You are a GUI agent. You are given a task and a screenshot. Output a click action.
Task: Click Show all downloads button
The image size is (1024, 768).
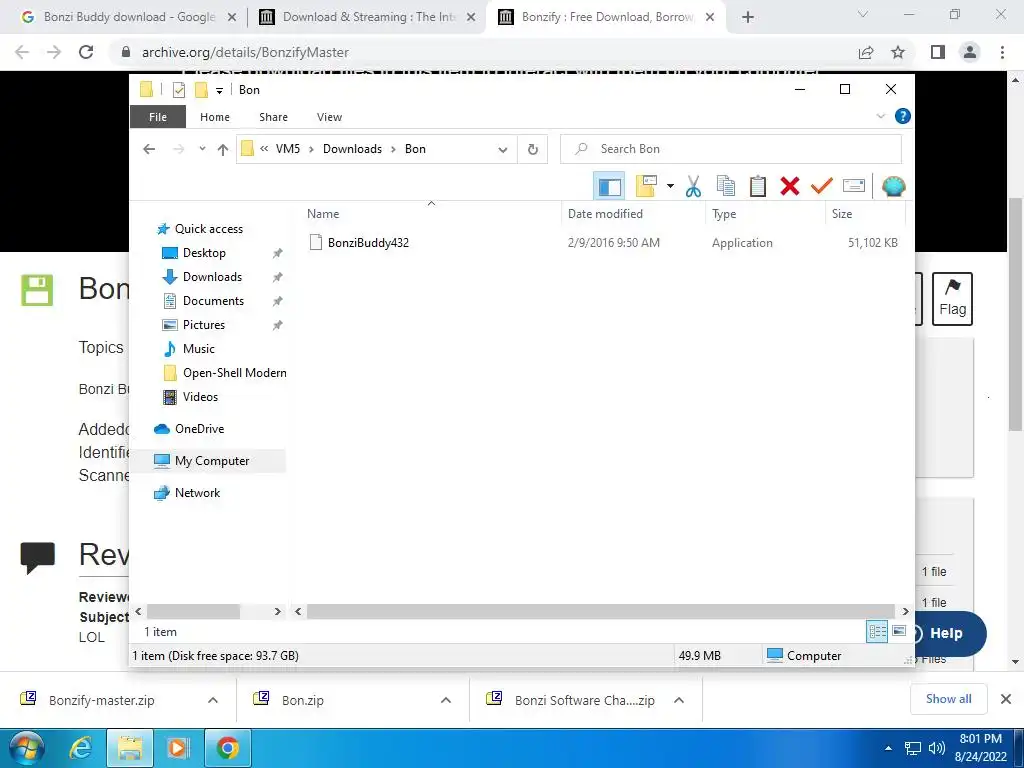pyautogui.click(x=948, y=699)
